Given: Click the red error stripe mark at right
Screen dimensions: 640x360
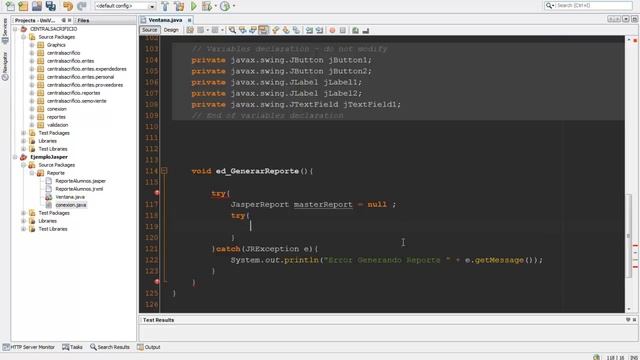Looking at the screenshot, I should tap(636, 245).
